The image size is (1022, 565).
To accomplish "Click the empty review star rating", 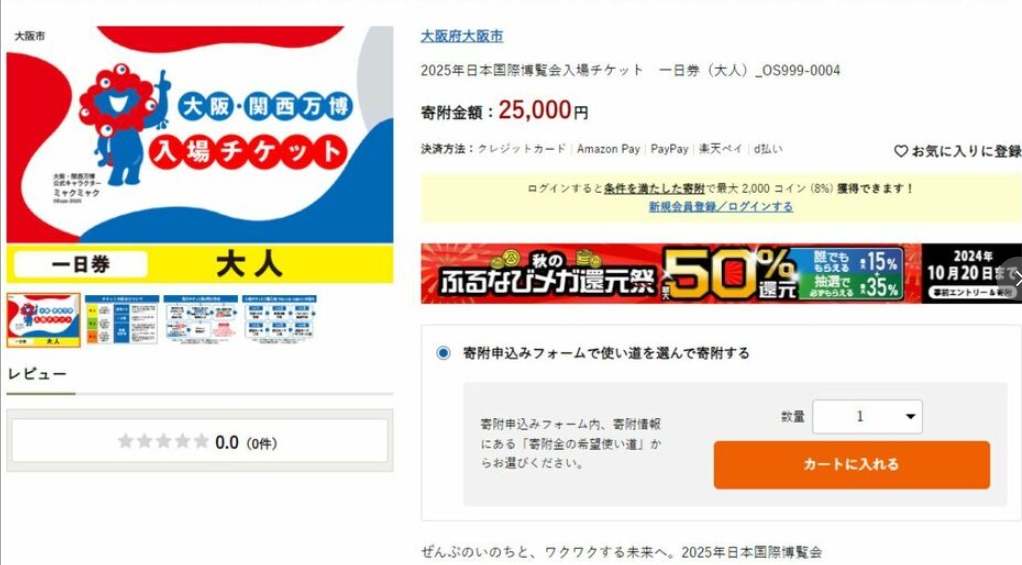I will pyautogui.click(x=163, y=442).
